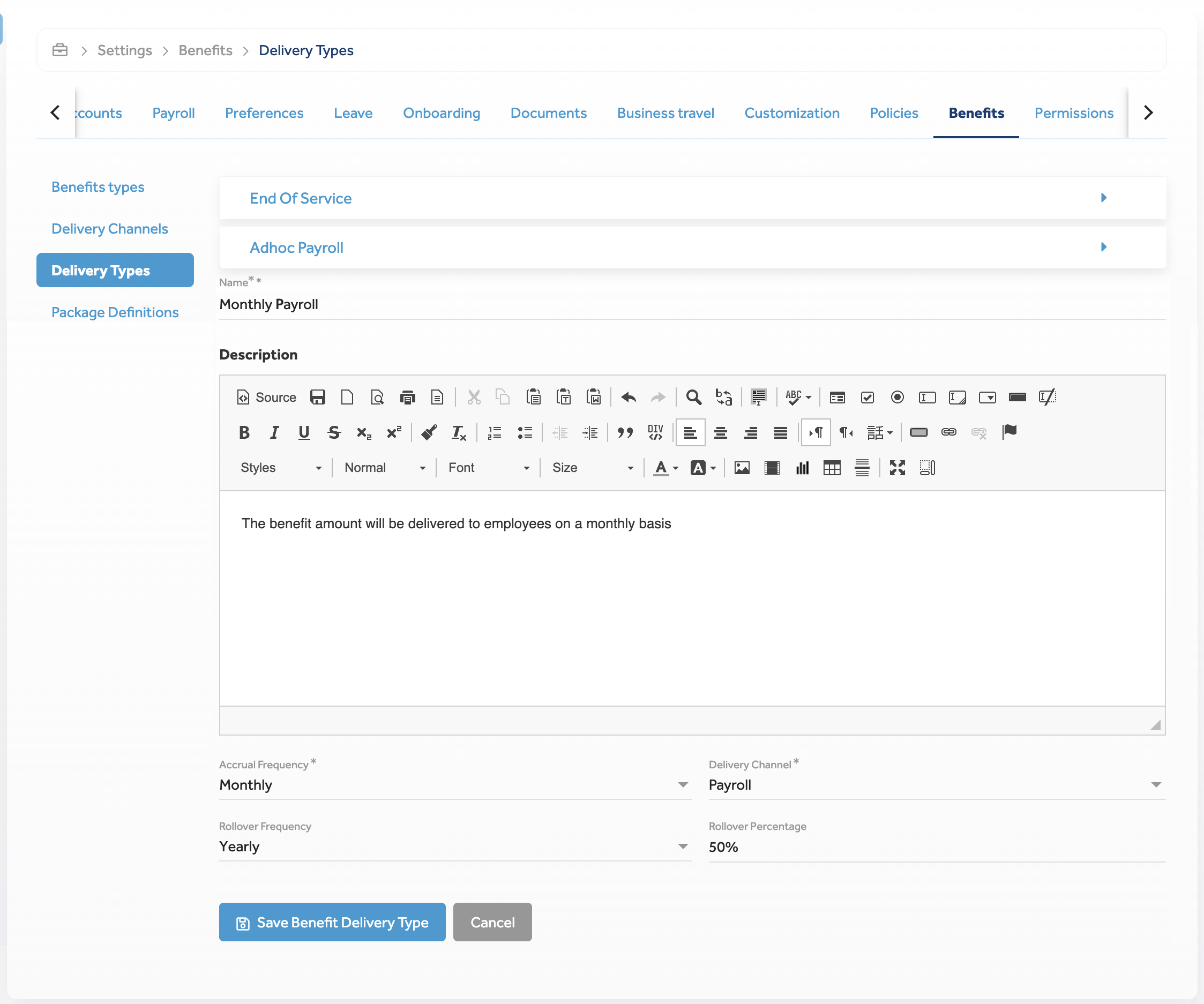Insert a bulleted list
The image size is (1204, 1004).
pos(525,433)
